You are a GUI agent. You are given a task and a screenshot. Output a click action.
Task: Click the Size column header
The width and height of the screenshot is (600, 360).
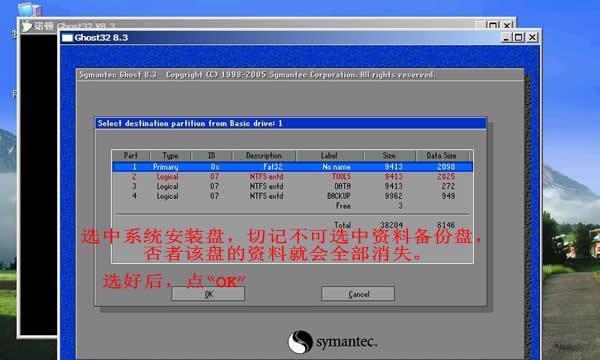[x=389, y=155]
